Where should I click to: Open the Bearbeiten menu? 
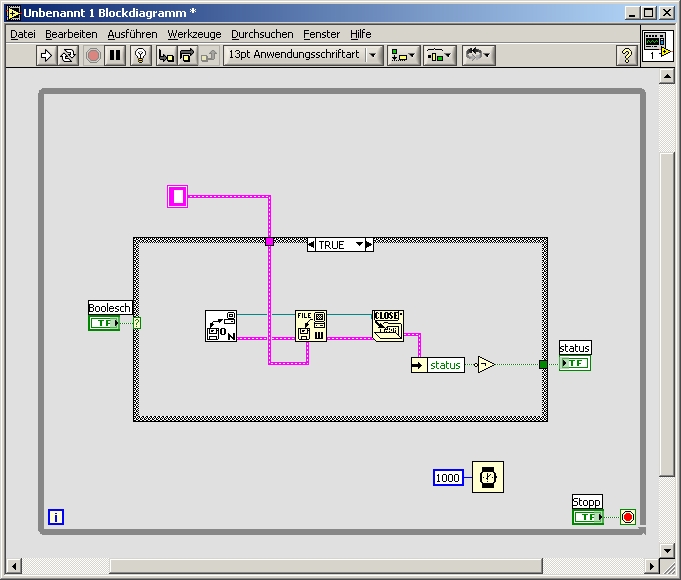(x=71, y=34)
